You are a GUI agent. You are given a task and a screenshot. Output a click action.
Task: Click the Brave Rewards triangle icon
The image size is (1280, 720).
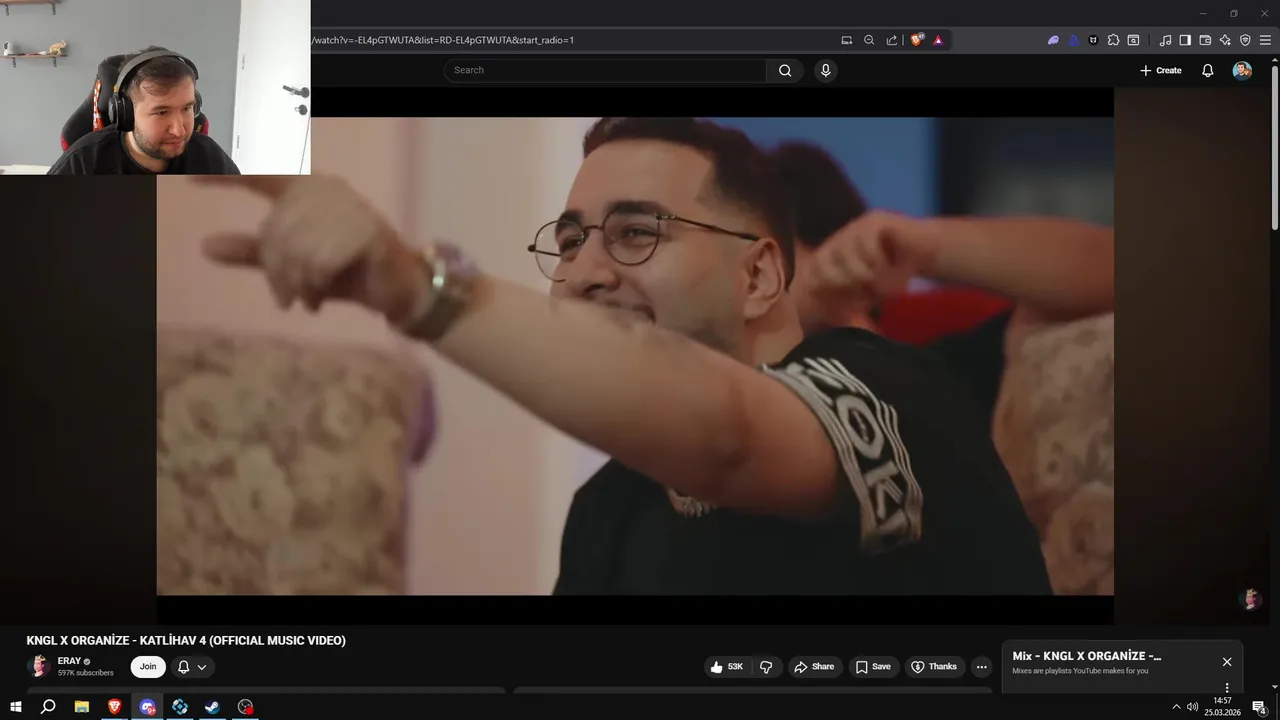coord(938,40)
